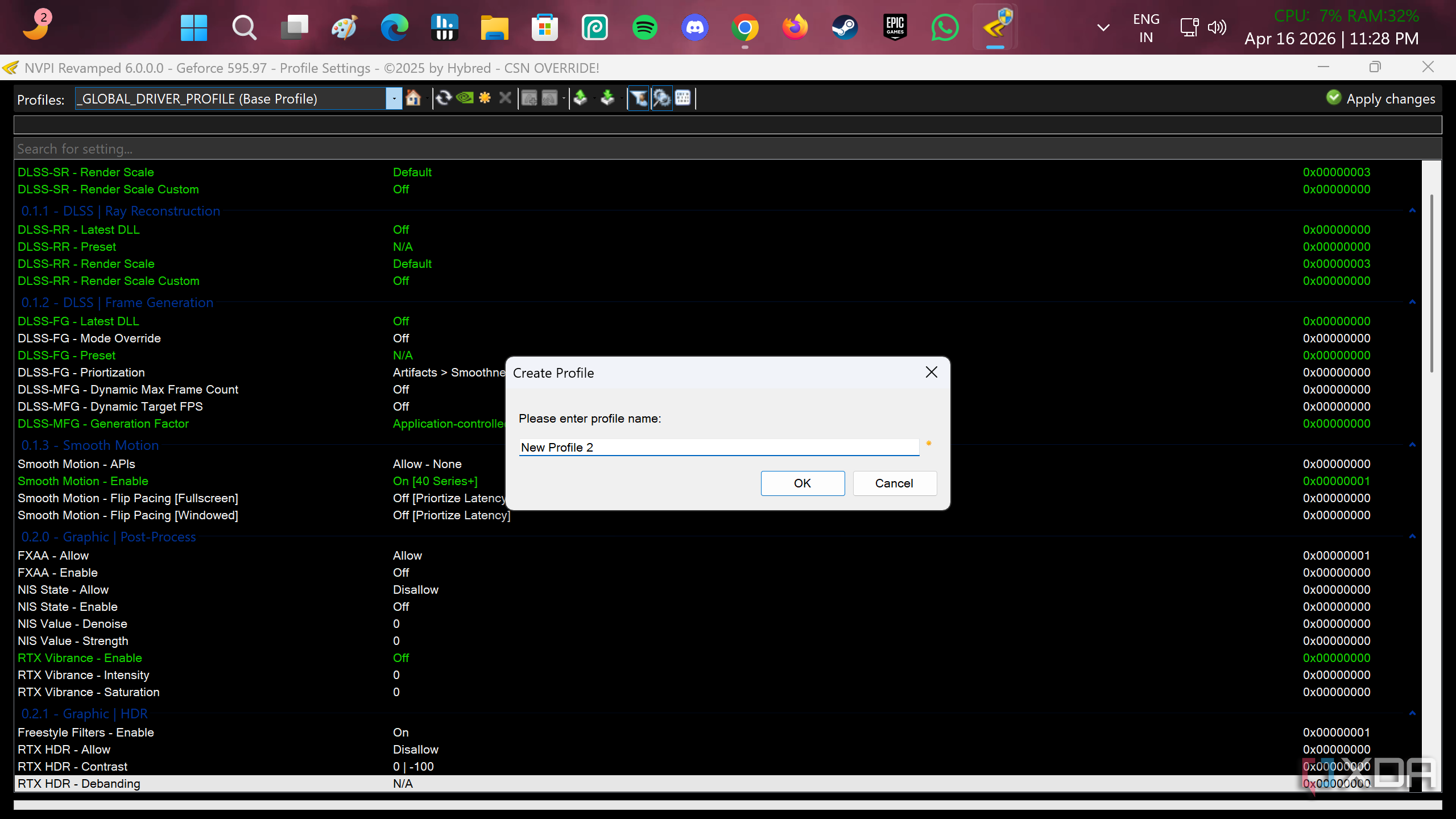Open Discord from the taskbar
The image size is (1456, 819).
point(695,27)
